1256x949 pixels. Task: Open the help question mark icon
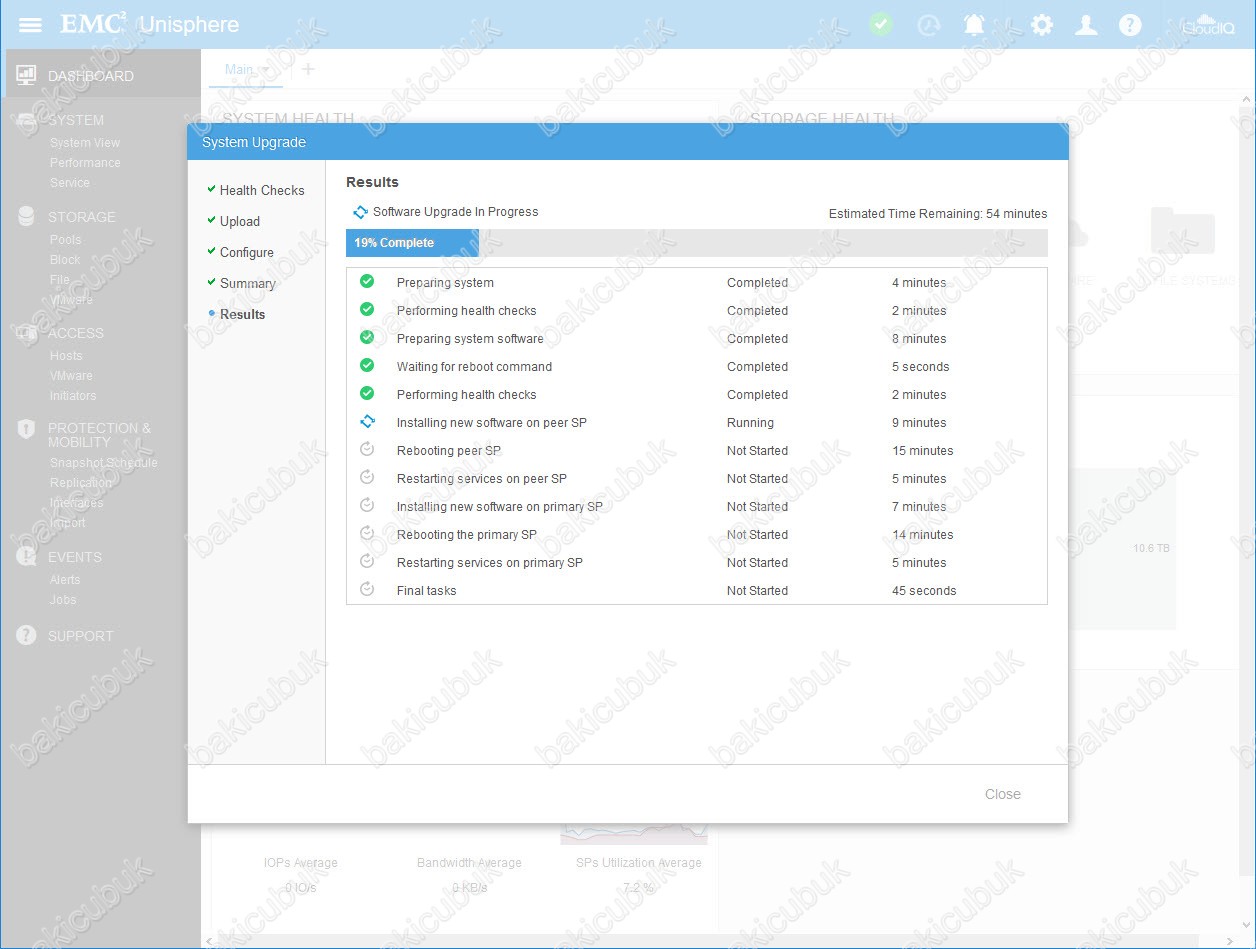pyautogui.click(x=1130, y=25)
